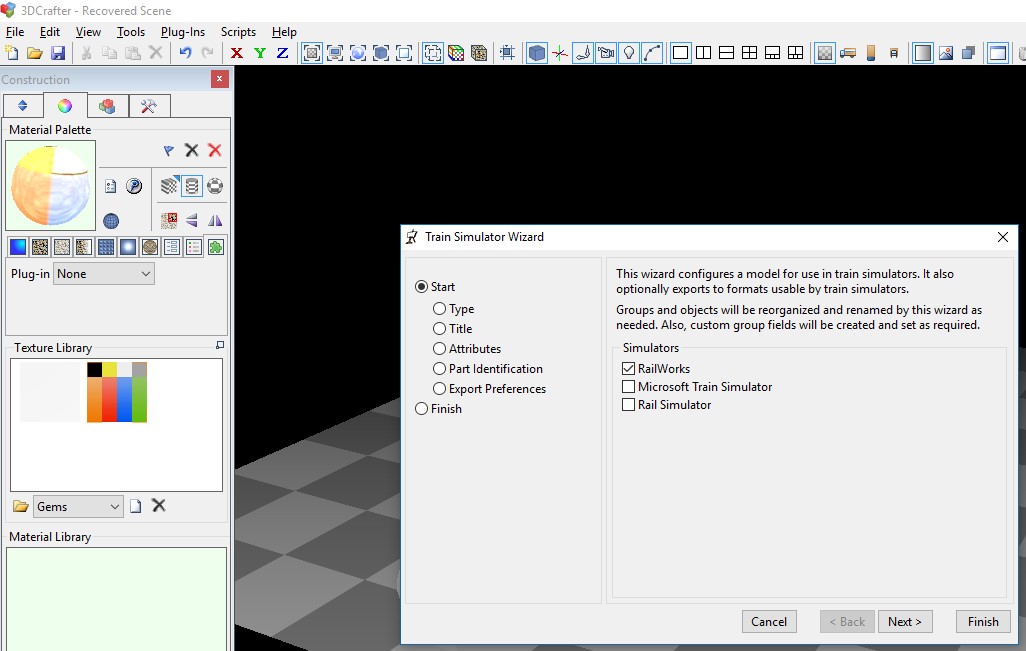Screen dimensions: 1026x651
Task: Open the Tools menu
Action: (131, 31)
